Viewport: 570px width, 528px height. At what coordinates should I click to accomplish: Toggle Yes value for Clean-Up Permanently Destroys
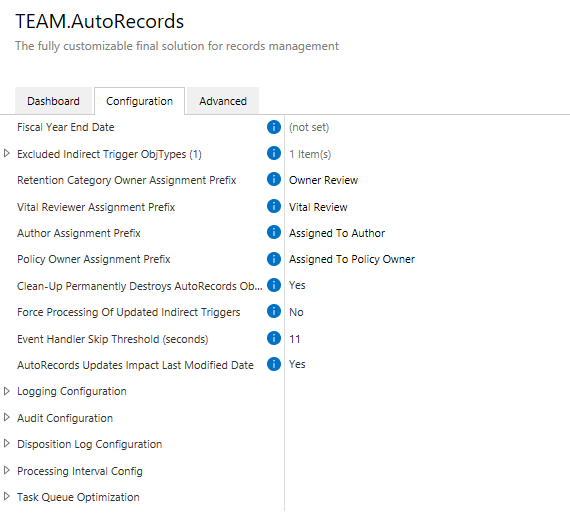coord(297,285)
